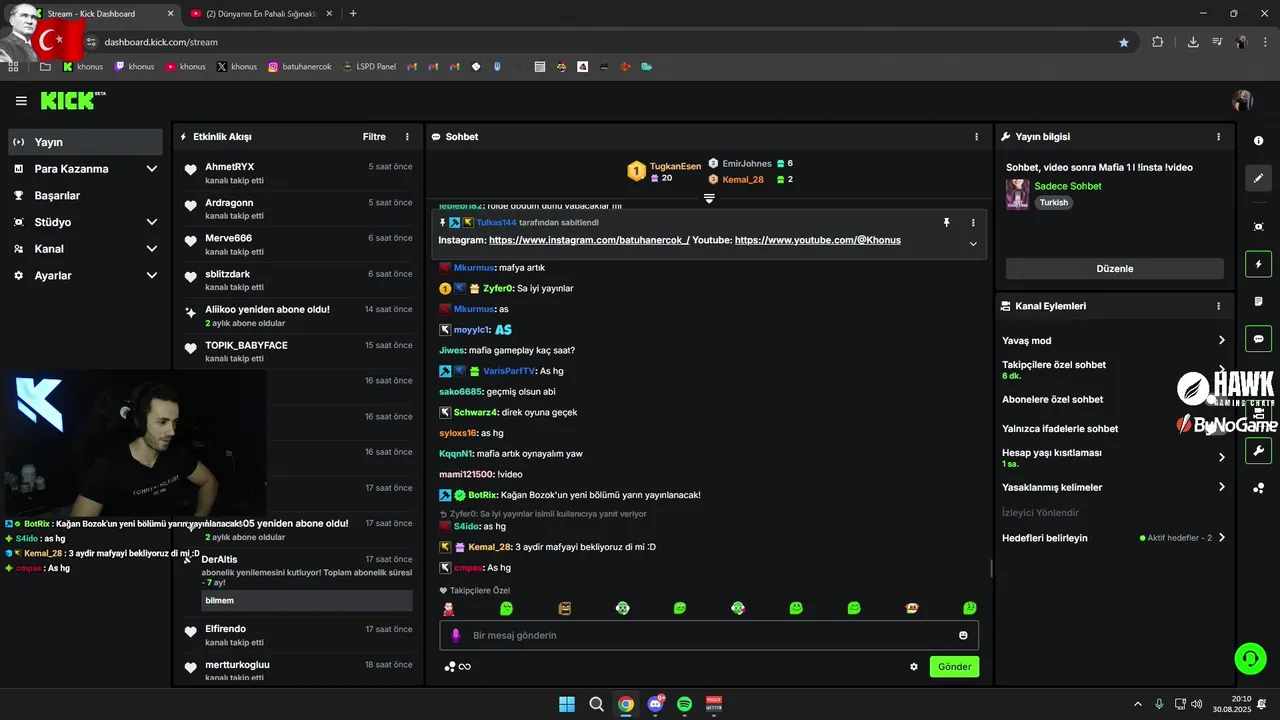1280x720 pixels.
Task: Click the chat scrollbar
Action: click(x=991, y=568)
